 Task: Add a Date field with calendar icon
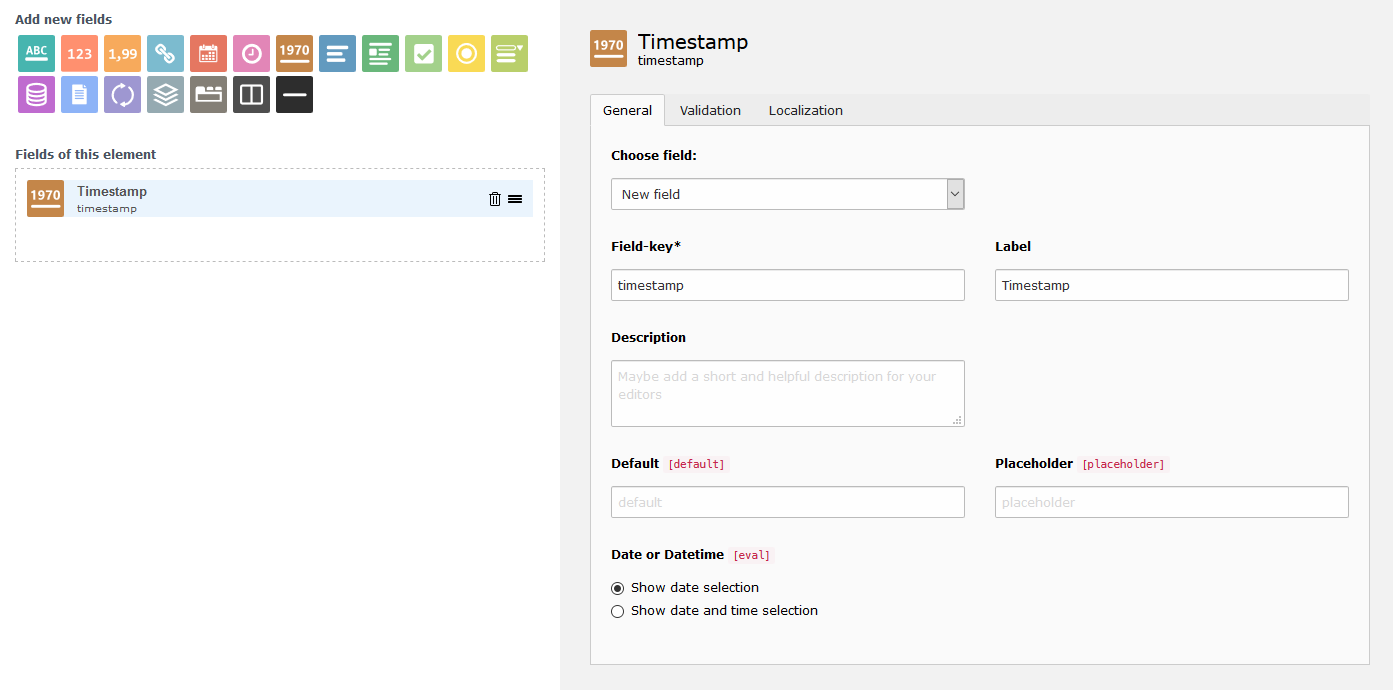[208, 53]
